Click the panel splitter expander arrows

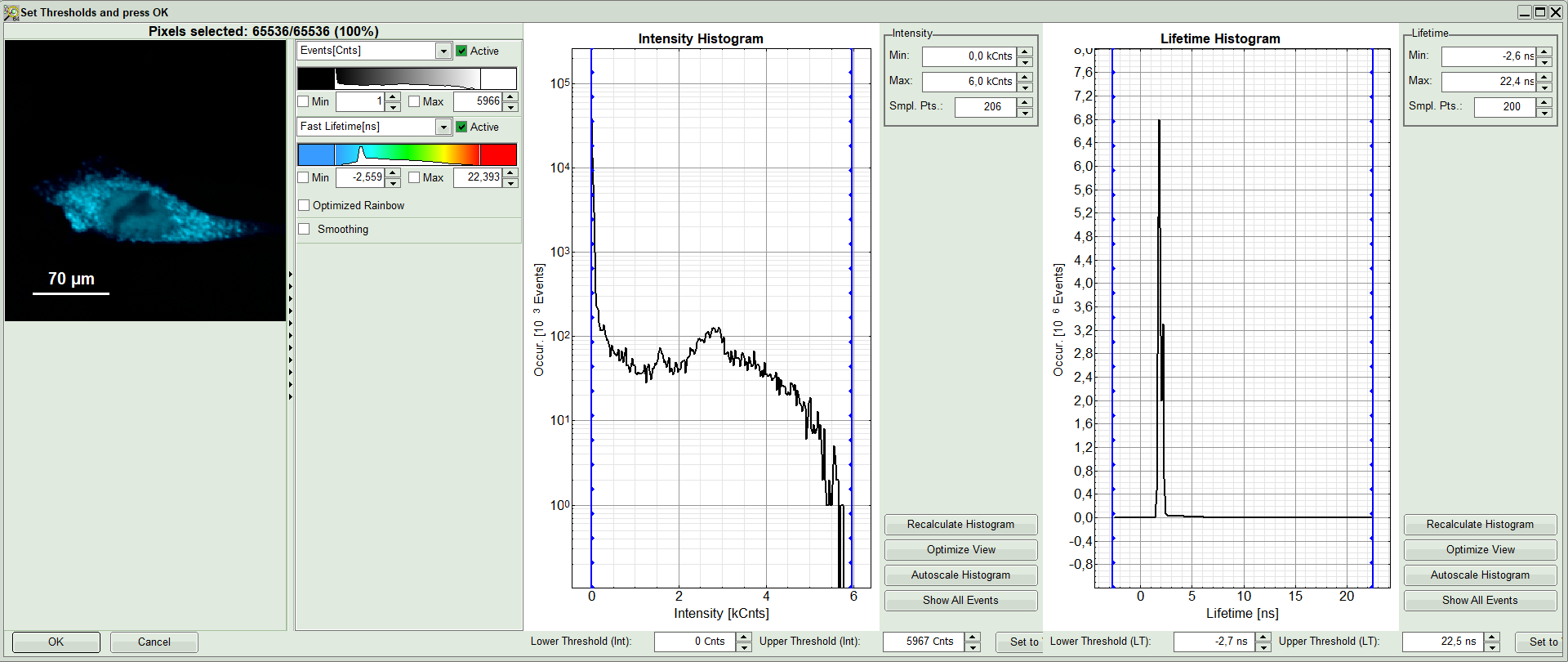pyautogui.click(x=291, y=335)
